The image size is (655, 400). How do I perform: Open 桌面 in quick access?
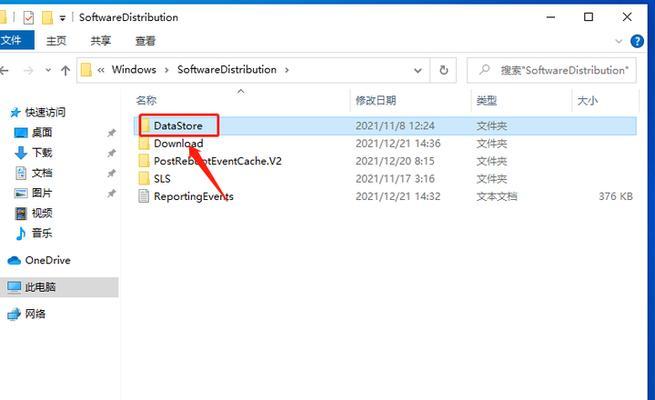(x=42, y=133)
